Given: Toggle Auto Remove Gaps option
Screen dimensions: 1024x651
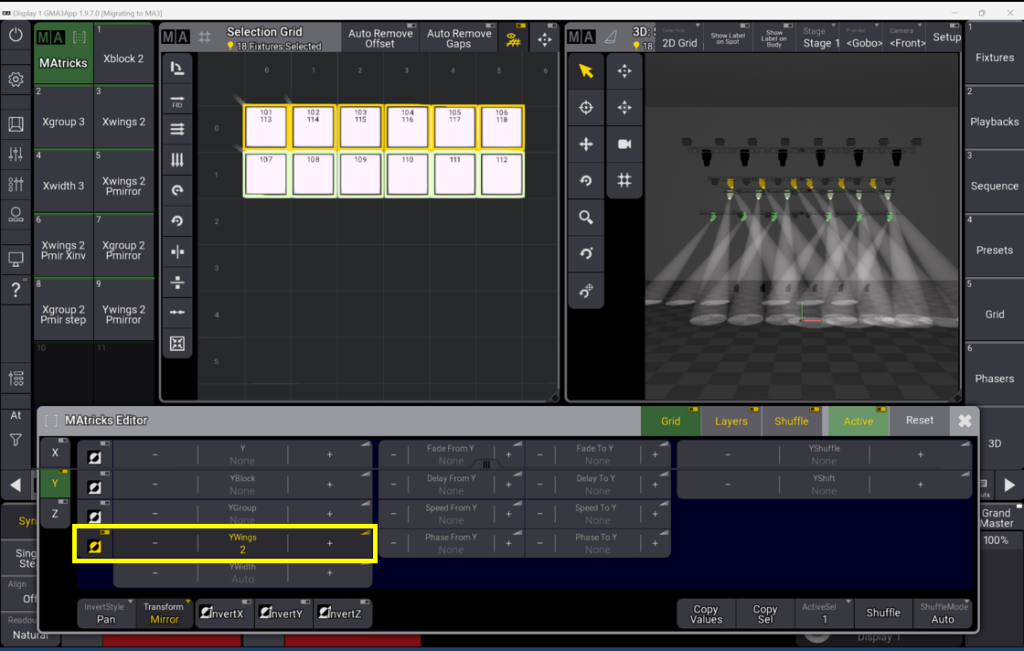Looking at the screenshot, I should point(459,38).
